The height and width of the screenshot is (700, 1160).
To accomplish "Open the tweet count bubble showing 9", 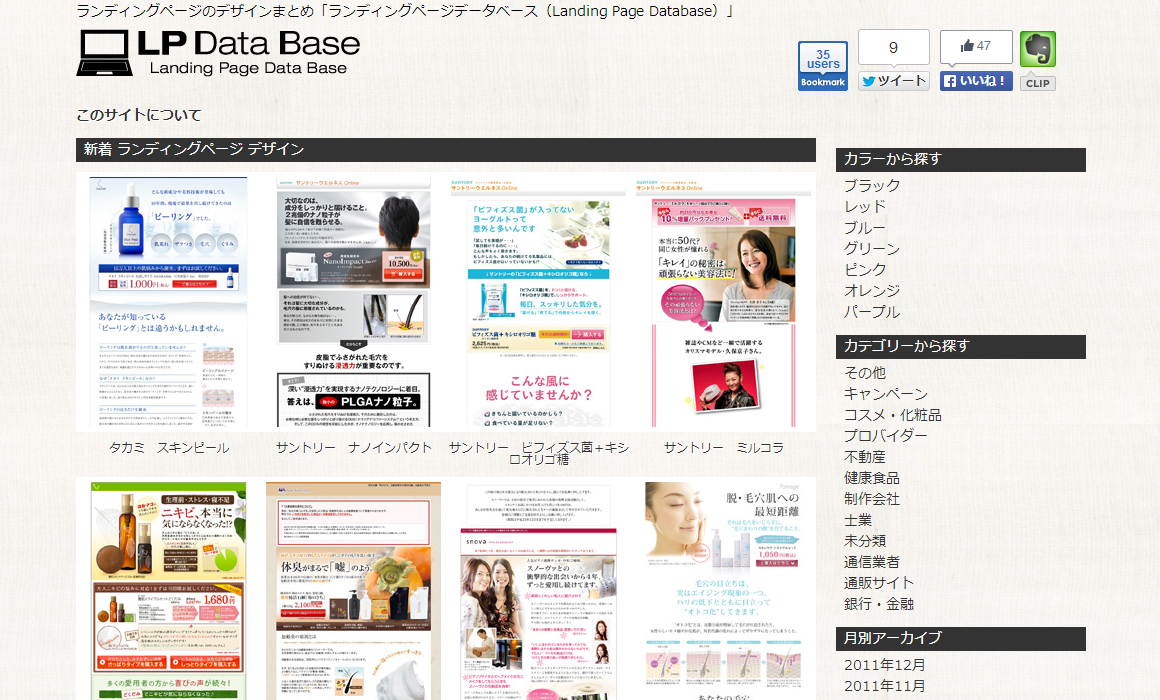I will click(x=894, y=47).
